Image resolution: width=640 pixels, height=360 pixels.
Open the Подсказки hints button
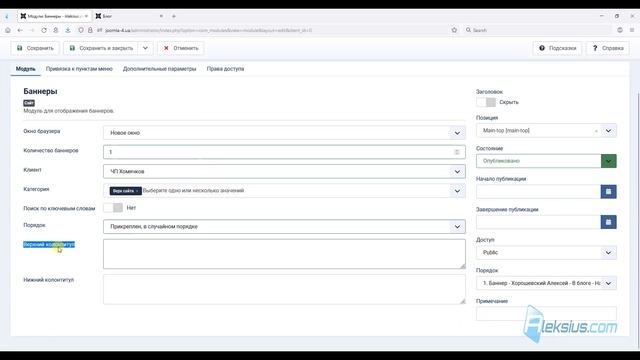click(558, 48)
